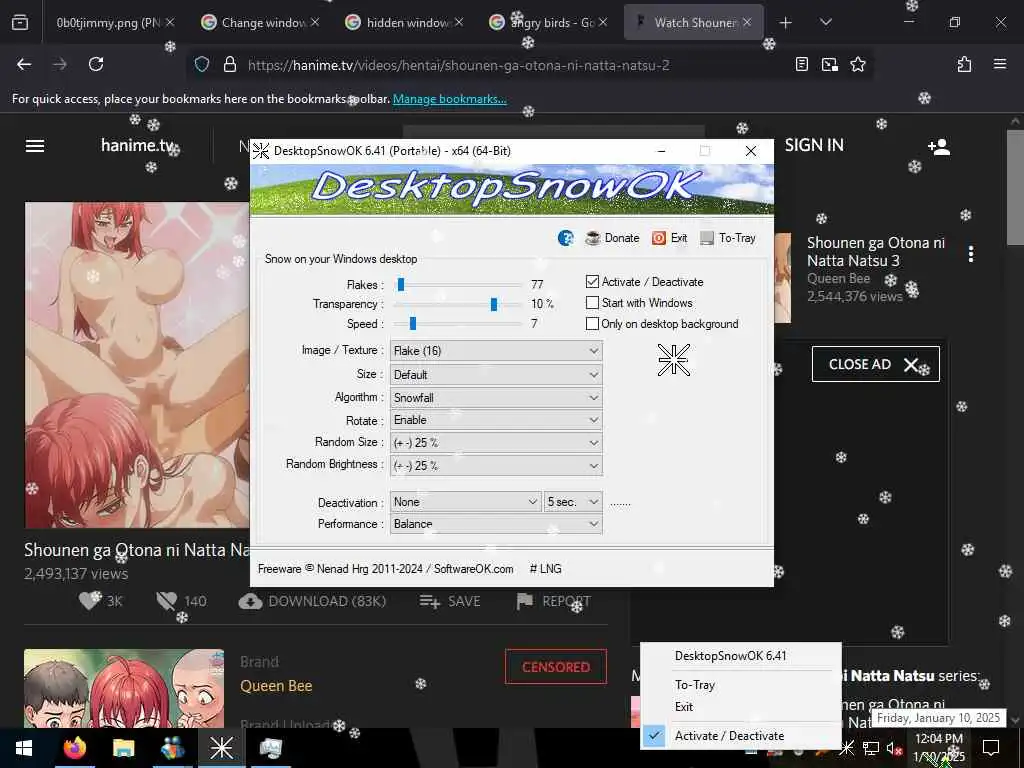Toggle Firefox reader view icon
The width and height of the screenshot is (1024, 768).
pyautogui.click(x=802, y=64)
